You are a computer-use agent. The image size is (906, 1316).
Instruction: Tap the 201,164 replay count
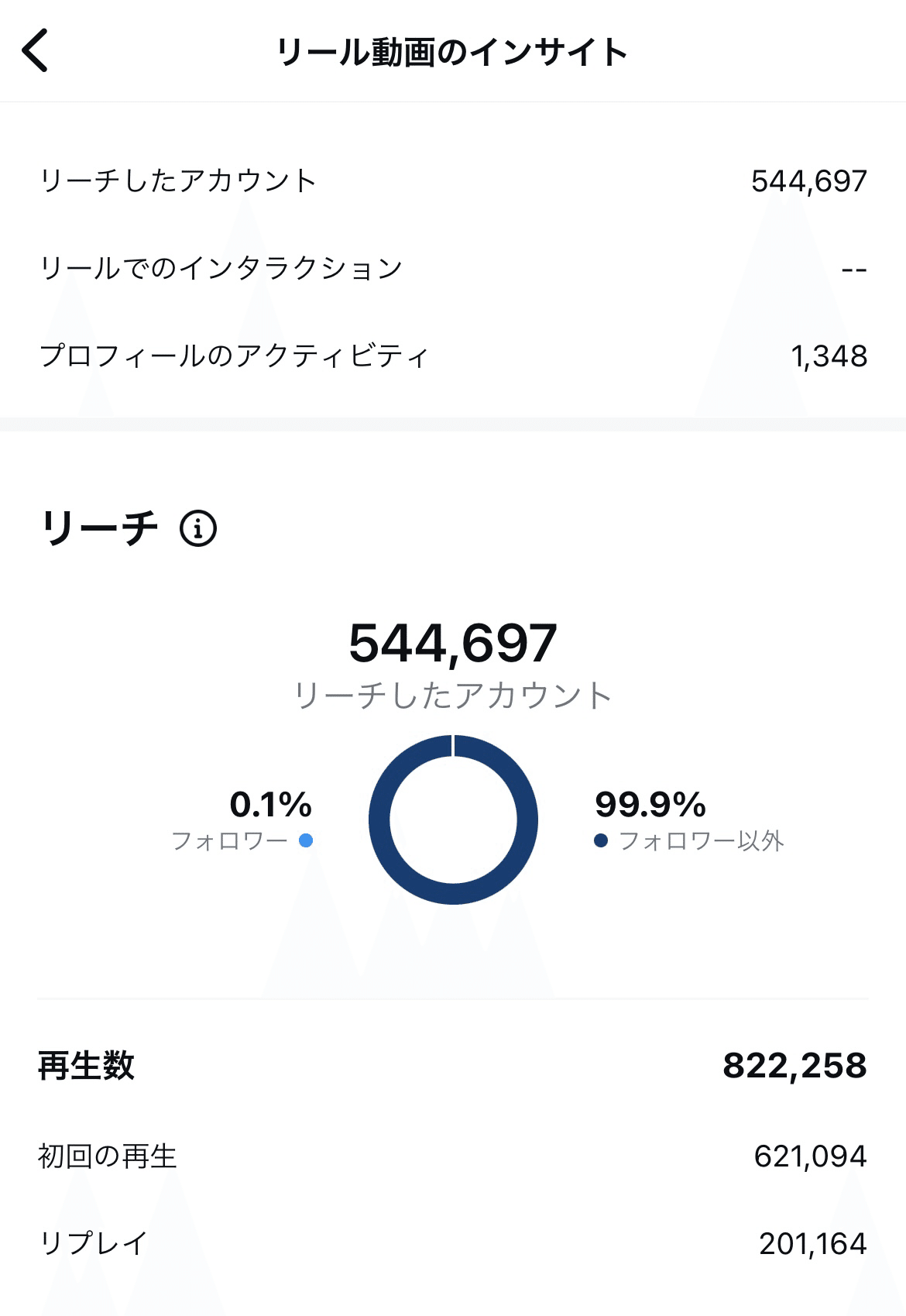tap(812, 1244)
